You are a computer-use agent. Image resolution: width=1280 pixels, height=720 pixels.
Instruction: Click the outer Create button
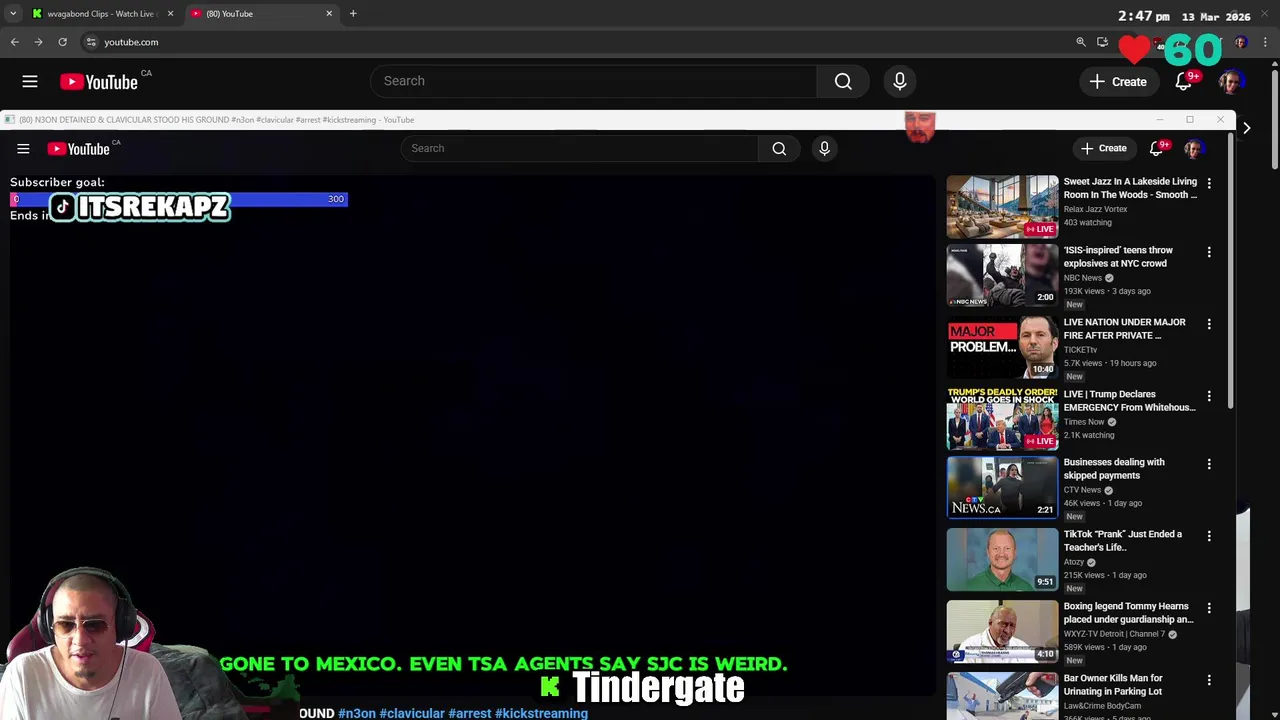pyautogui.click(x=1118, y=82)
